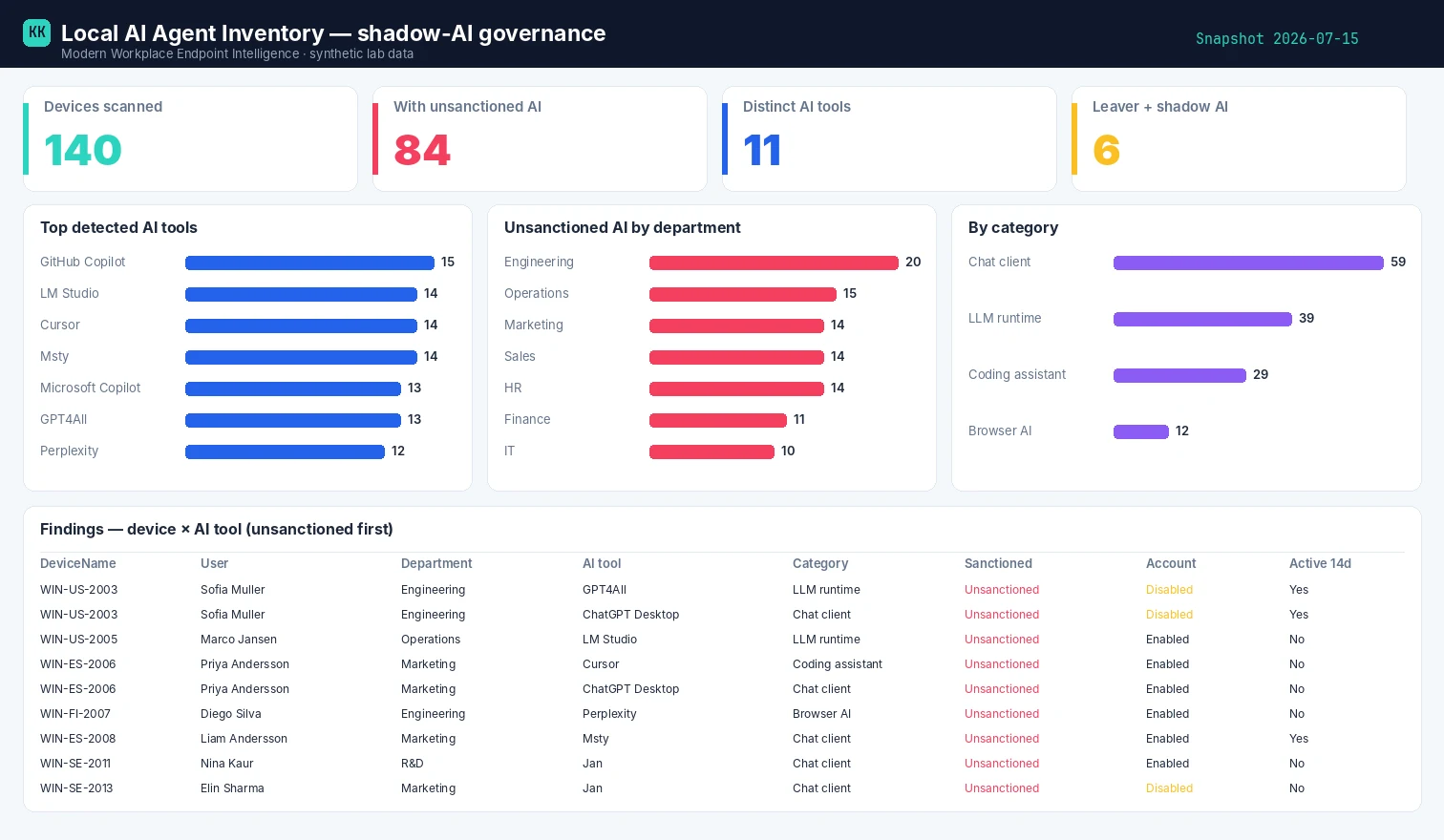The width and height of the screenshot is (1444, 840).
Task: Click Sofia Muller in the ChatGPT Desktop row
Action: coord(233,615)
